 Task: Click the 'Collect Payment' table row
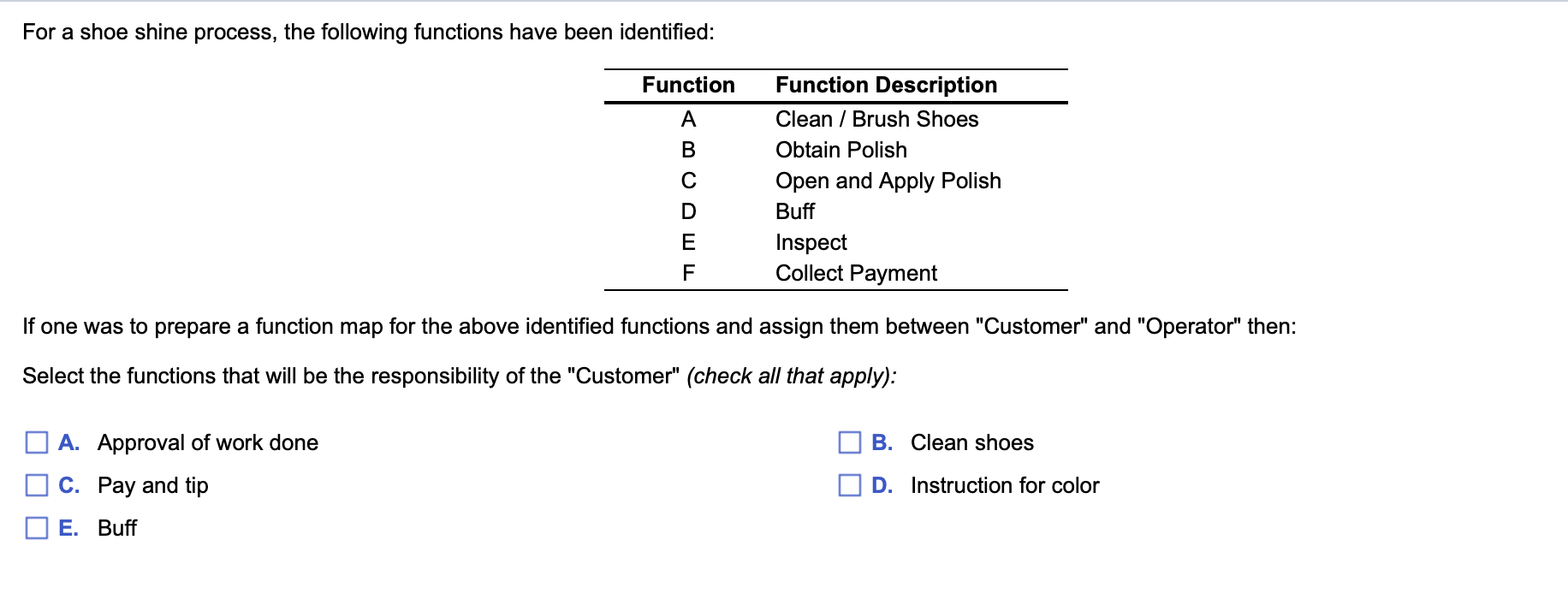point(855,273)
